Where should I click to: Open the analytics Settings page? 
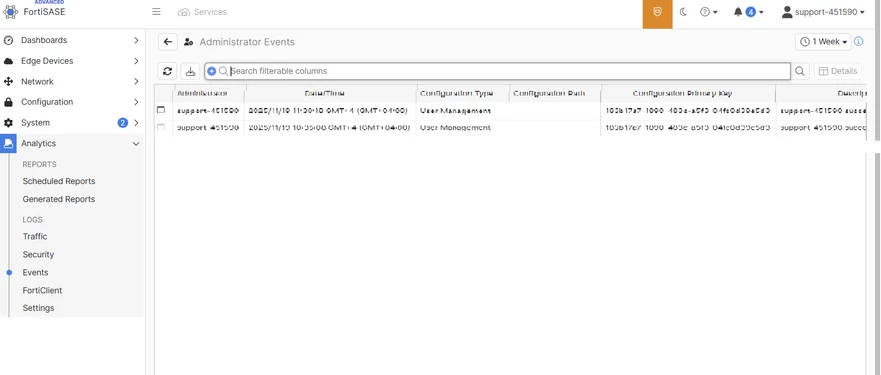[38, 308]
